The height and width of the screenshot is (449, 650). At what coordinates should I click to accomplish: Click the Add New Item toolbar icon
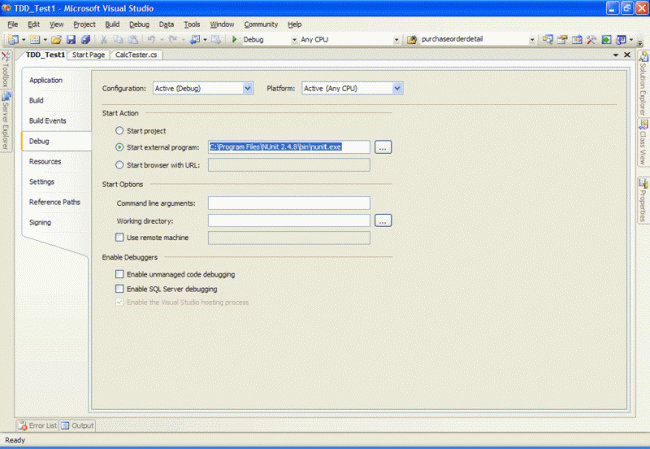(x=35, y=39)
